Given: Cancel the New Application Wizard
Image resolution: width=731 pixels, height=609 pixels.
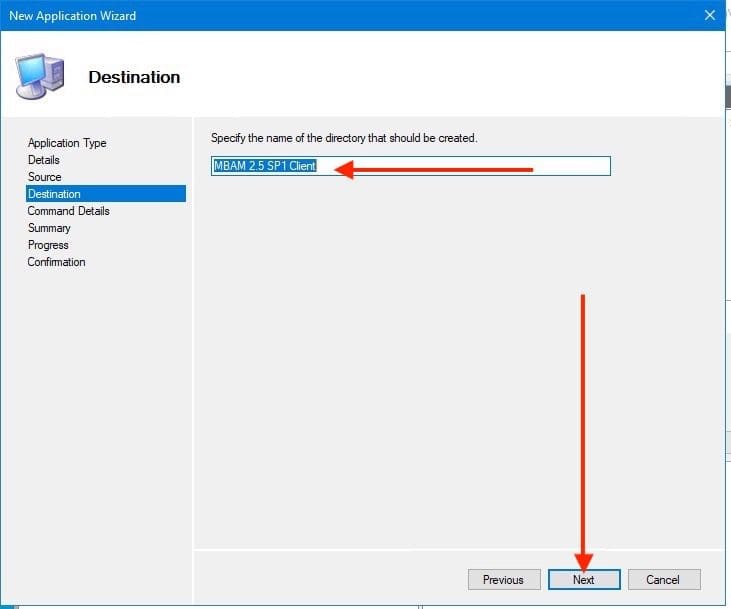Looking at the screenshot, I should click(663, 580).
